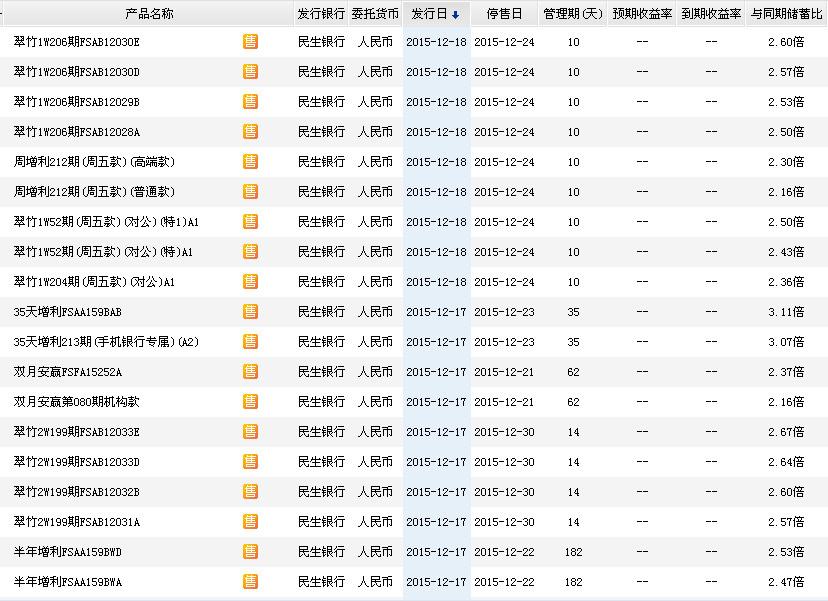Click the 售 icon for 翠竹1W206期FSAB12030E
The image size is (828, 601).
coord(250,42)
